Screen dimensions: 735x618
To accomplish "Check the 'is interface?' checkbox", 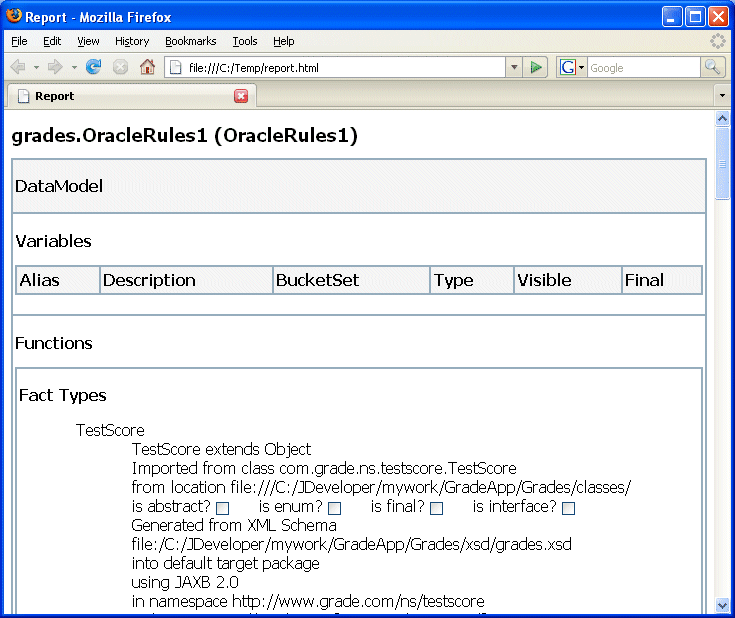I will tap(569, 508).
